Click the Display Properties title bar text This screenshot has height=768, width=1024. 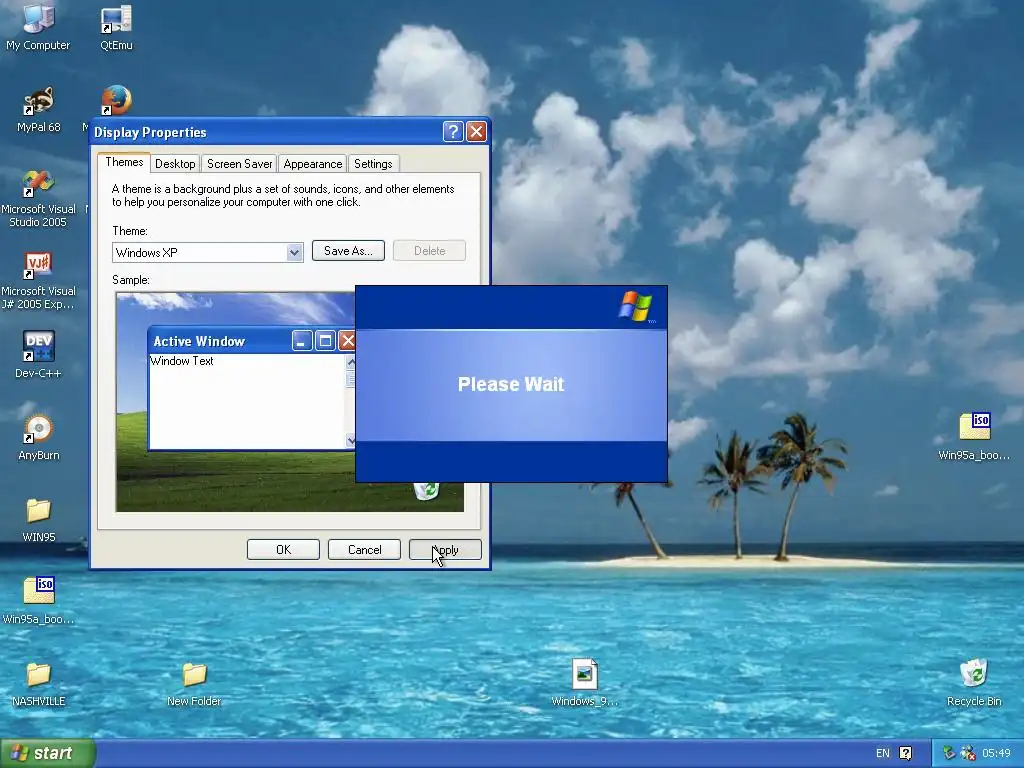[150, 132]
